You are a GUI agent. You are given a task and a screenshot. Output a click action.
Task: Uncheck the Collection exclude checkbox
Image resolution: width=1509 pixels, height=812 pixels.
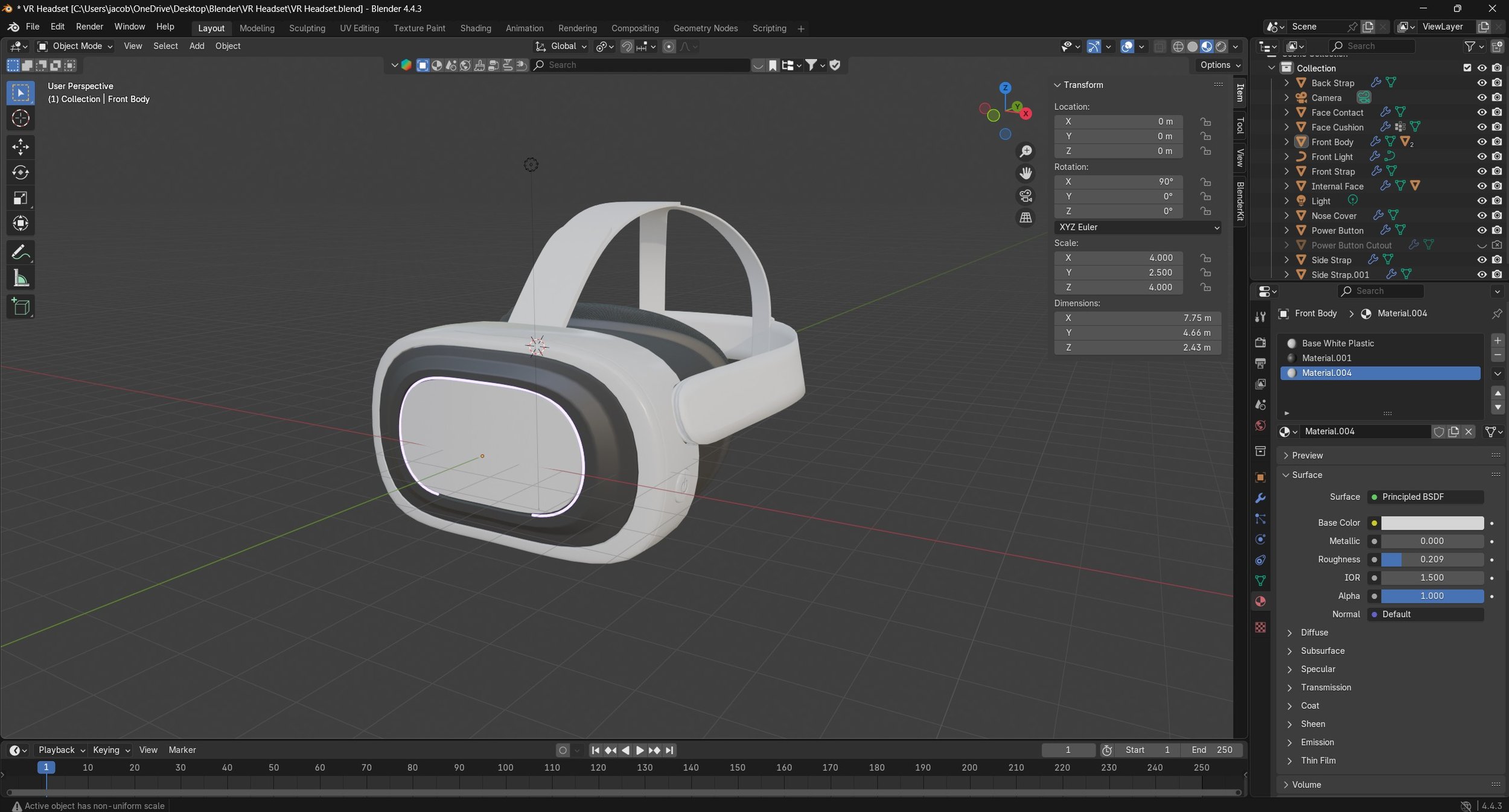[x=1467, y=68]
